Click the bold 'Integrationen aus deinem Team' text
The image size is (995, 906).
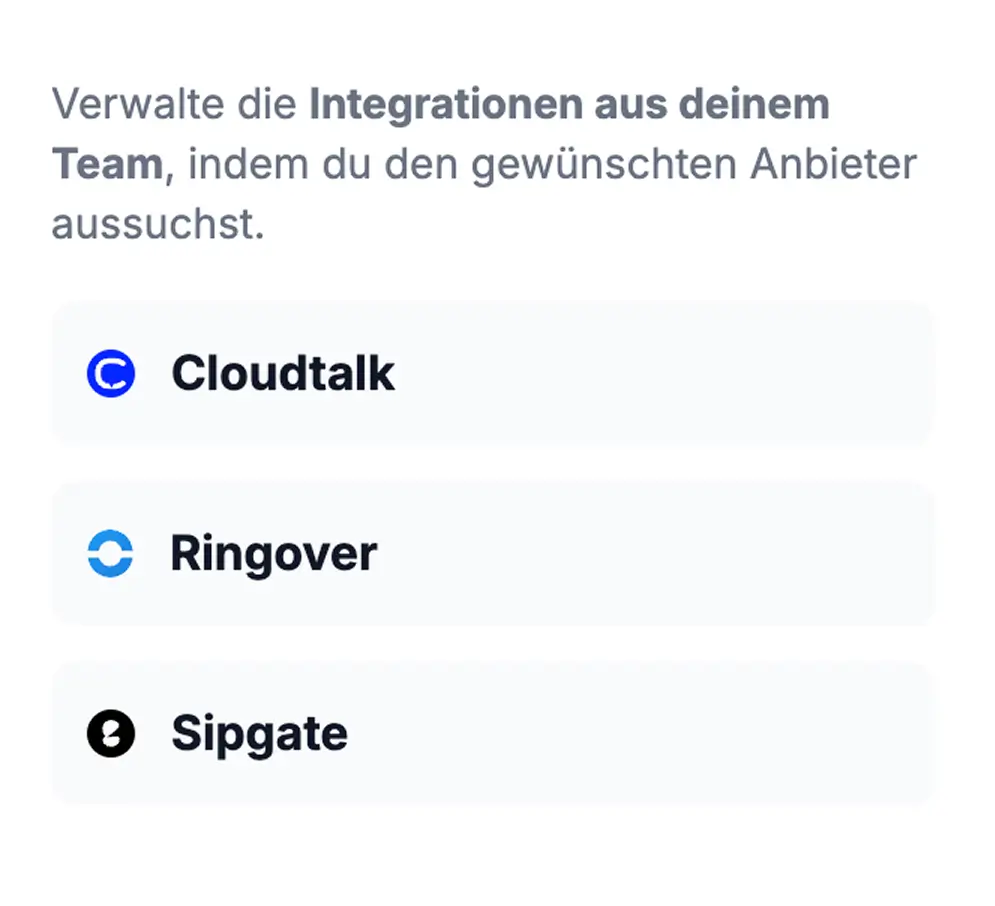(x=570, y=103)
